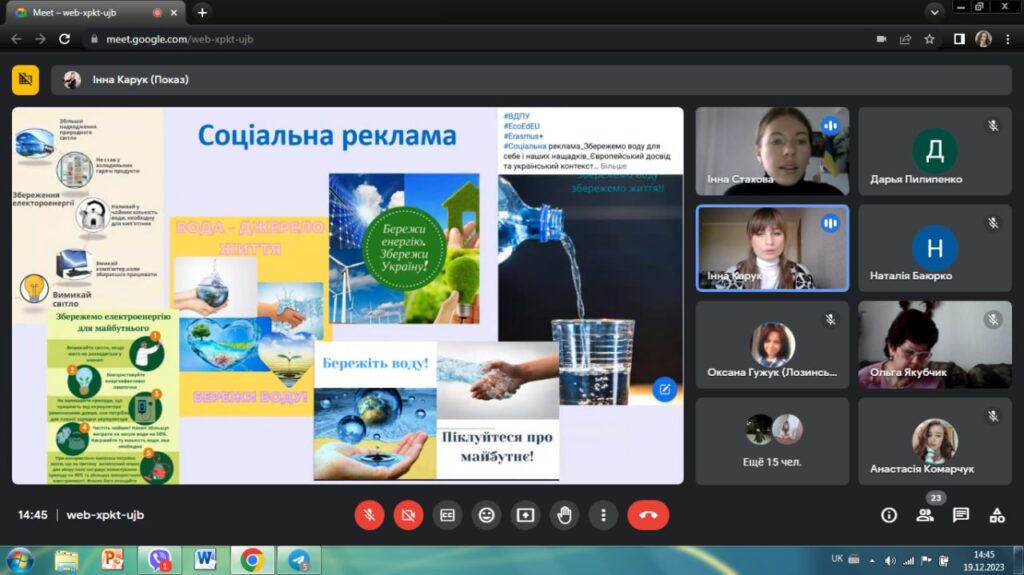Open emoji reactions in Meet

pyautogui.click(x=486, y=515)
